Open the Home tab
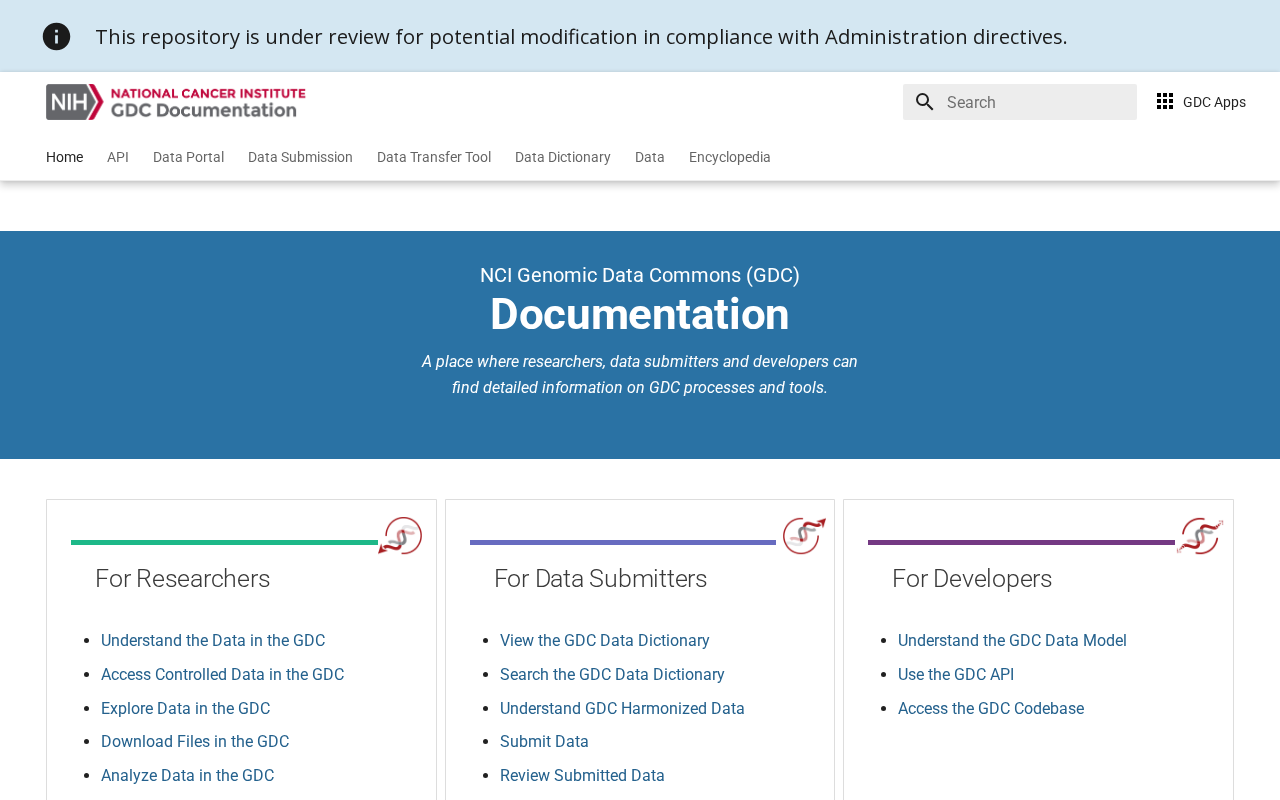Screen dimensions: 1280x800 (65, 157)
